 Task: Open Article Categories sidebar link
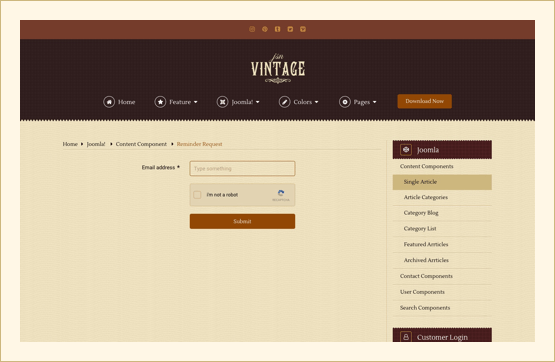425,197
